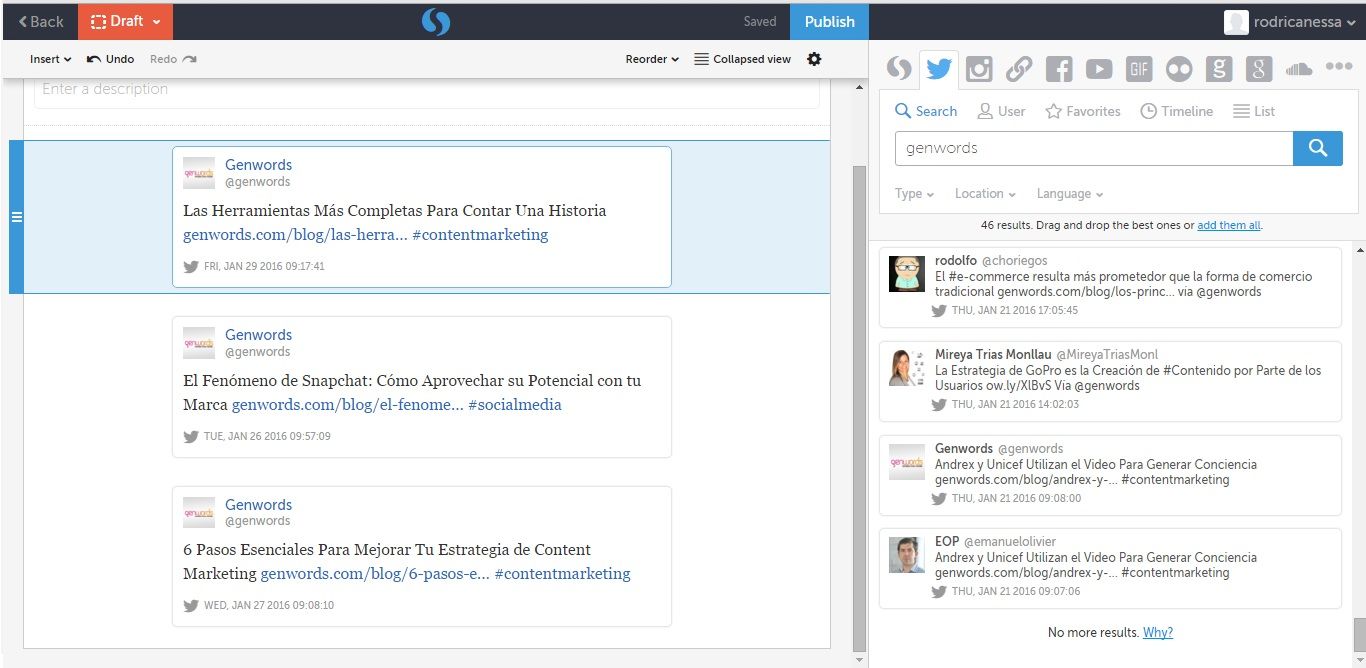This screenshot has height=668, width=1366.
Task: Open the embed URL link source icon
Action: (1019, 69)
